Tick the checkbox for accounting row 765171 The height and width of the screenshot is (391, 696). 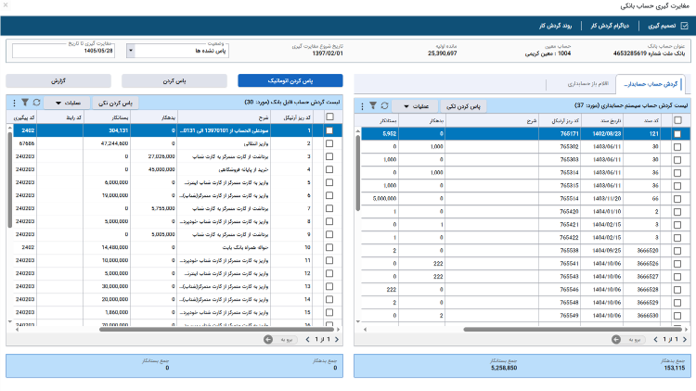pos(677,134)
